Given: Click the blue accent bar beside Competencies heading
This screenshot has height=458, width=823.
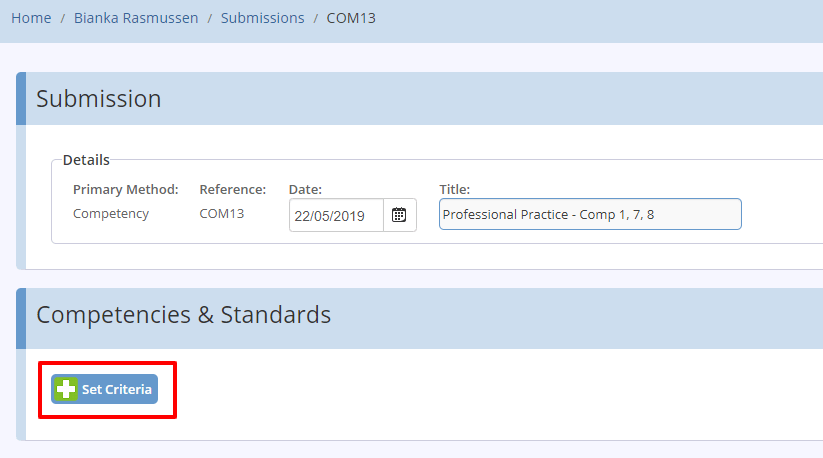Looking at the screenshot, I should pyautogui.click(x=21, y=318).
